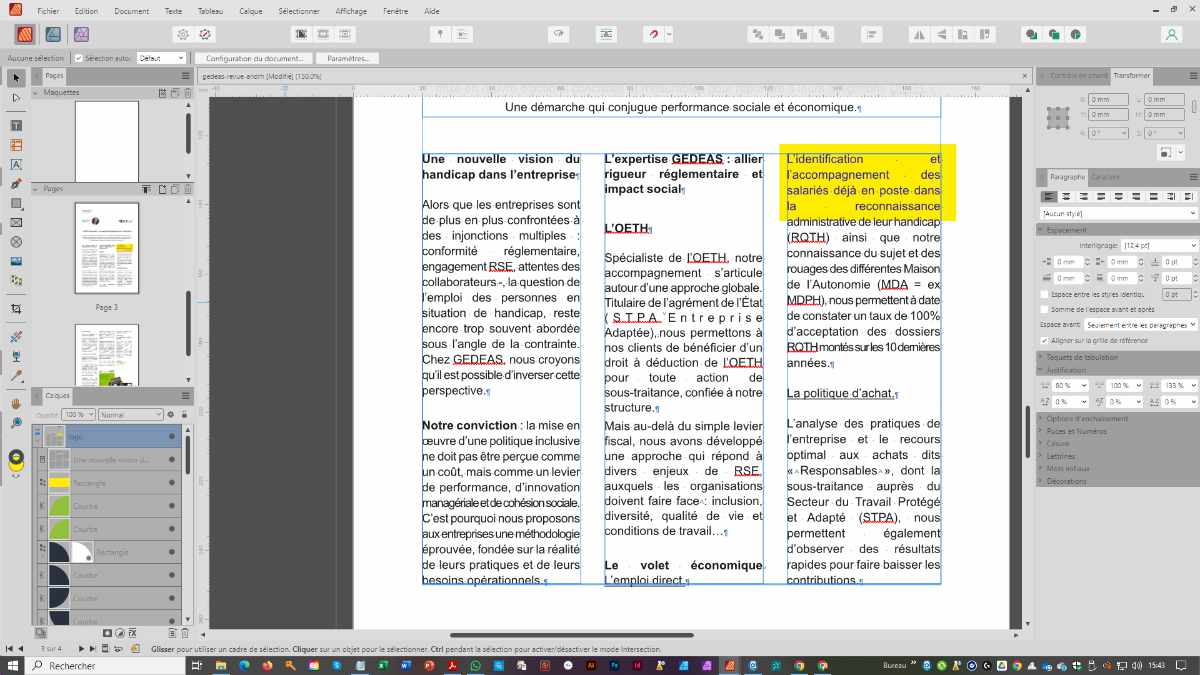Open the Calque menu
The width and height of the screenshot is (1200, 675).
tap(251, 10)
